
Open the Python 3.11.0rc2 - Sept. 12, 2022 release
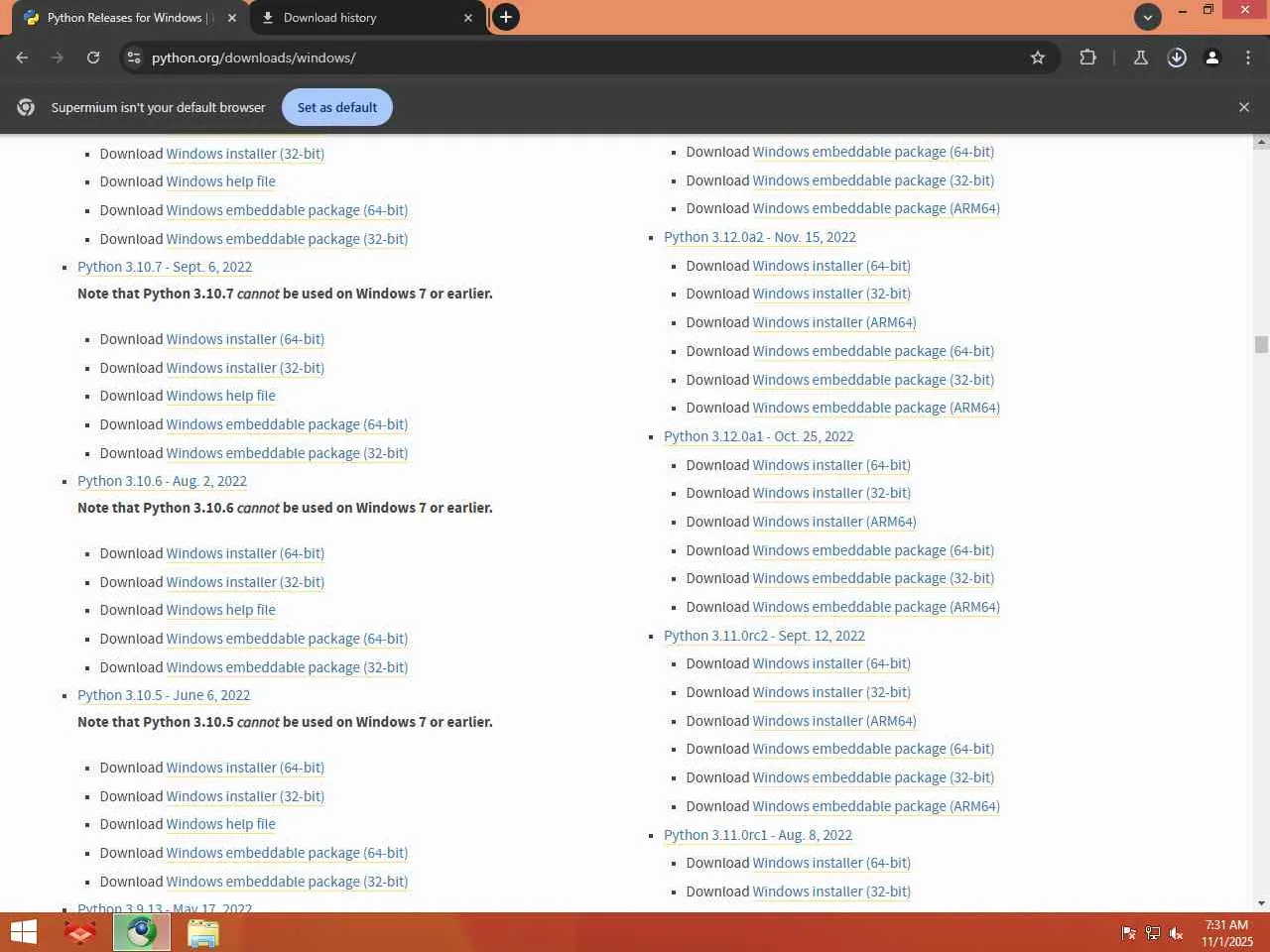click(x=764, y=636)
